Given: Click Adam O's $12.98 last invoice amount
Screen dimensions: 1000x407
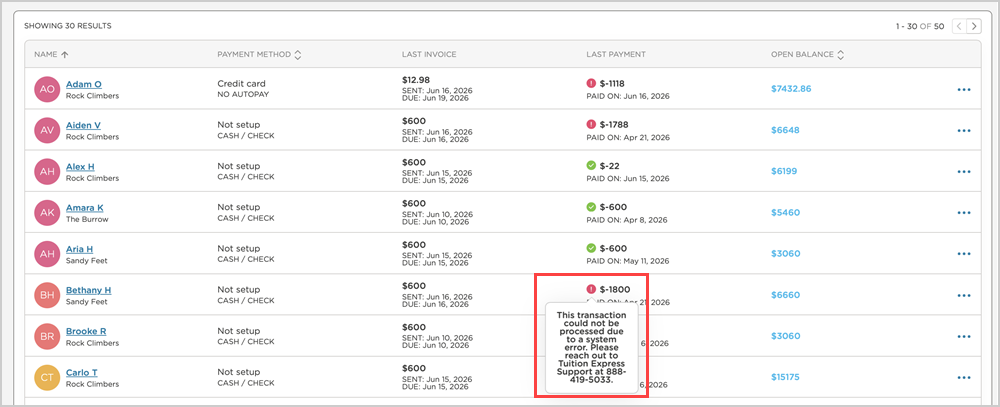Looking at the screenshot, I should pos(416,80).
